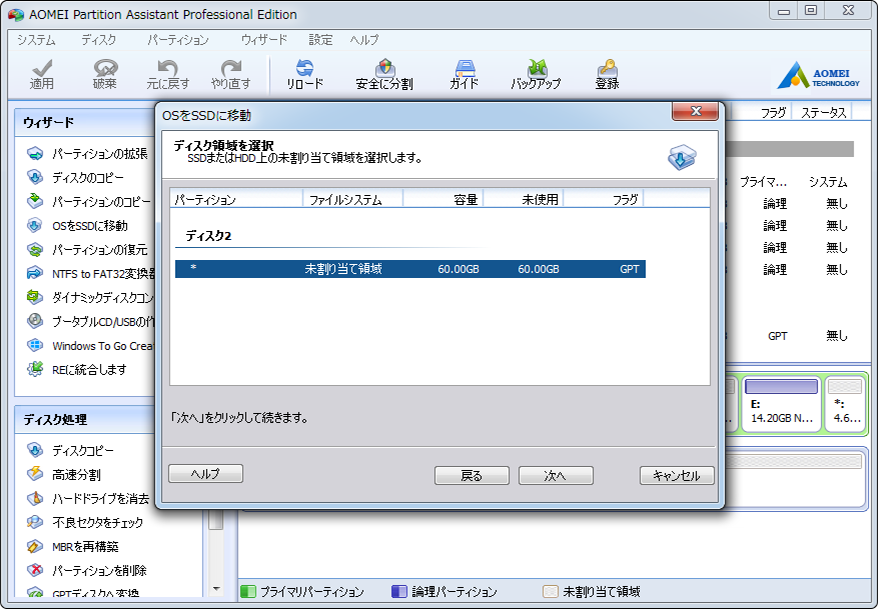
Task: Select ディスクのコピー wizard icon
Action: coord(35,177)
